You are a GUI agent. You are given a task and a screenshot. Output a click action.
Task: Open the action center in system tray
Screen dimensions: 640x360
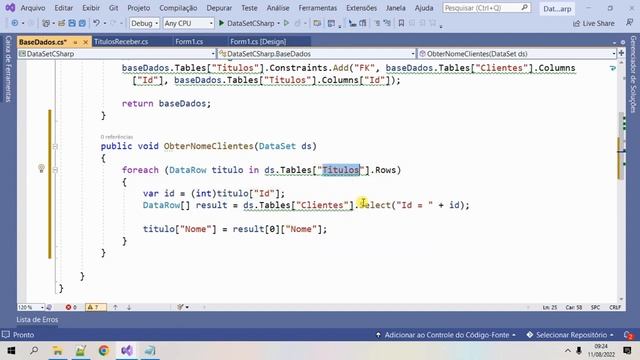coord(627,350)
